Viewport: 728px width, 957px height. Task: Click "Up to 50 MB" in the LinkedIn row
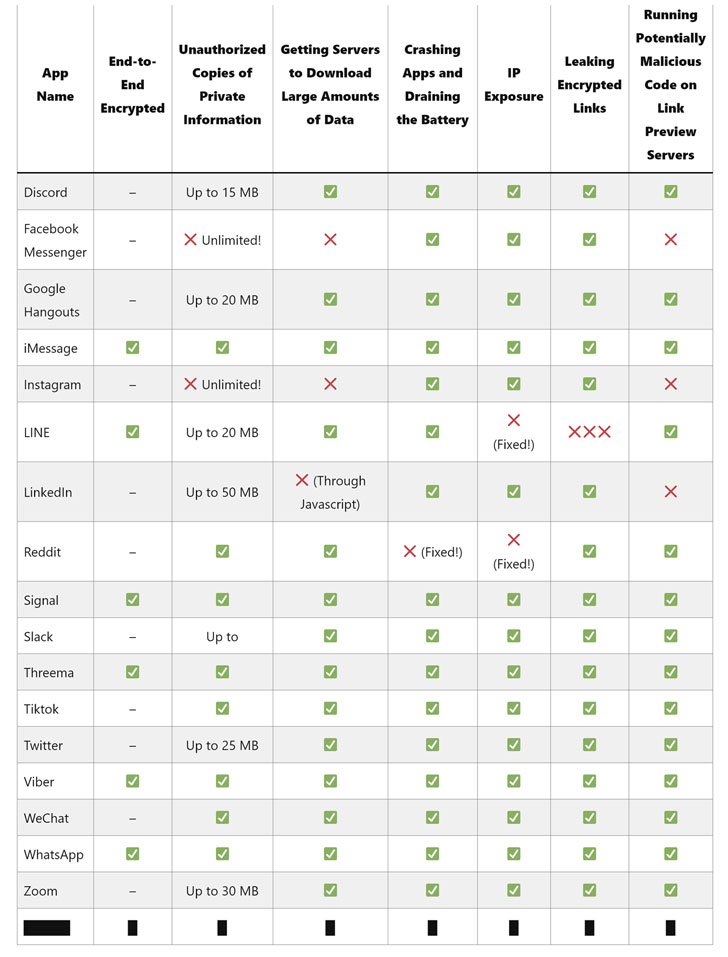click(x=222, y=492)
